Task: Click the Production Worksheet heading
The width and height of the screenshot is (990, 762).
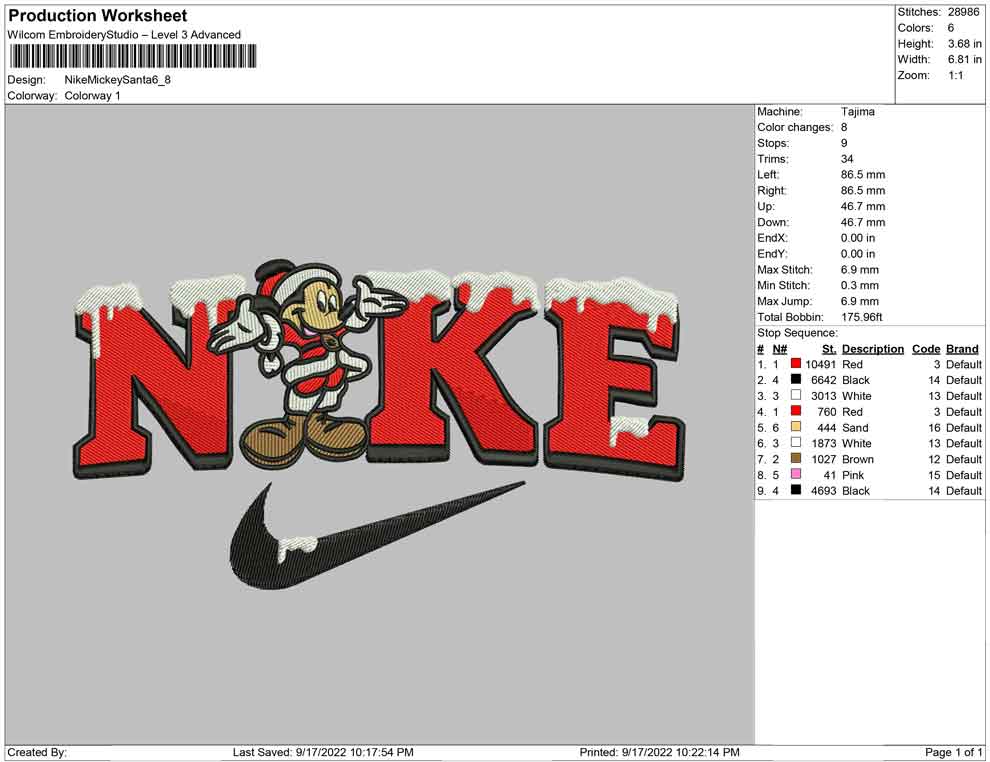Action: coord(97,16)
